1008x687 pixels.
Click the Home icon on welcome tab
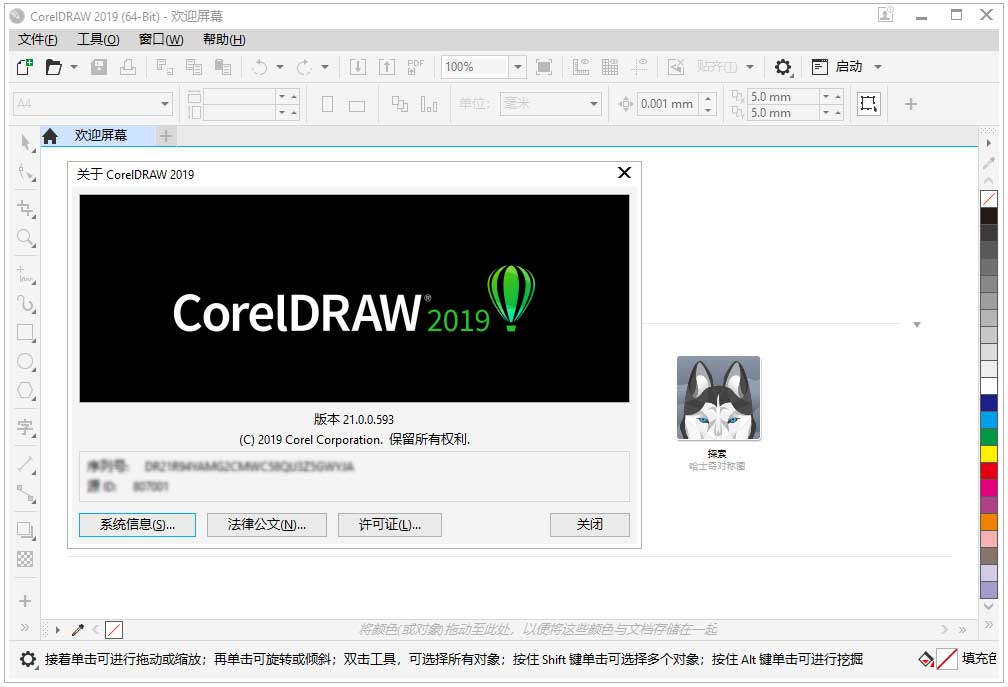pyautogui.click(x=50, y=136)
